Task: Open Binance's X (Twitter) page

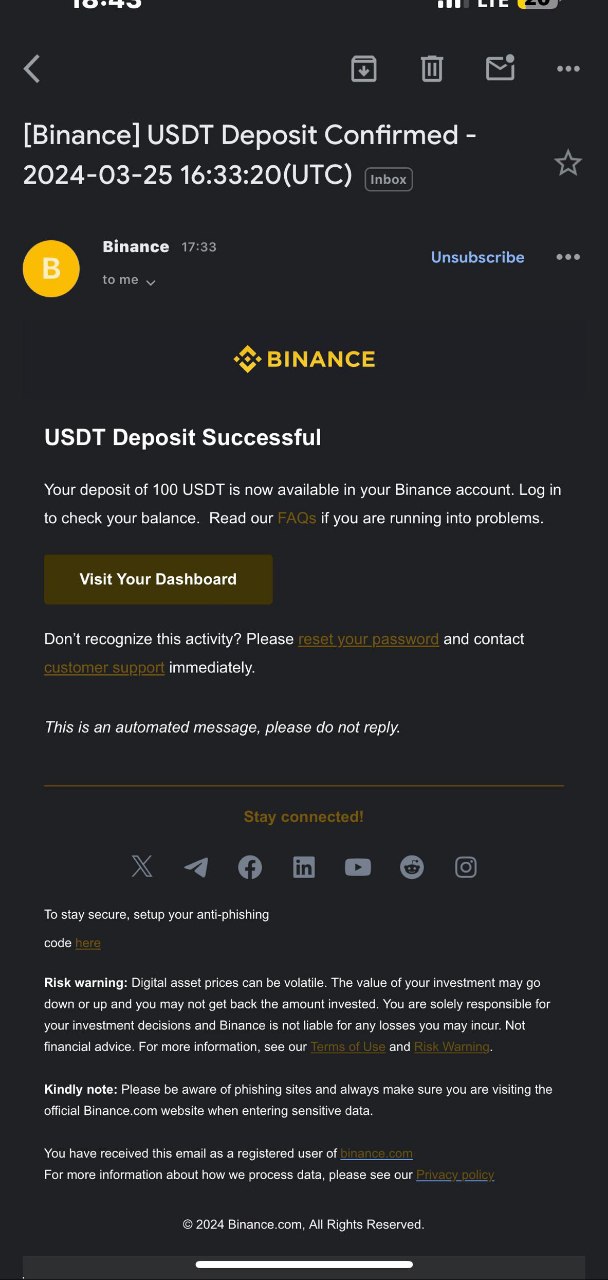Action: (x=142, y=867)
